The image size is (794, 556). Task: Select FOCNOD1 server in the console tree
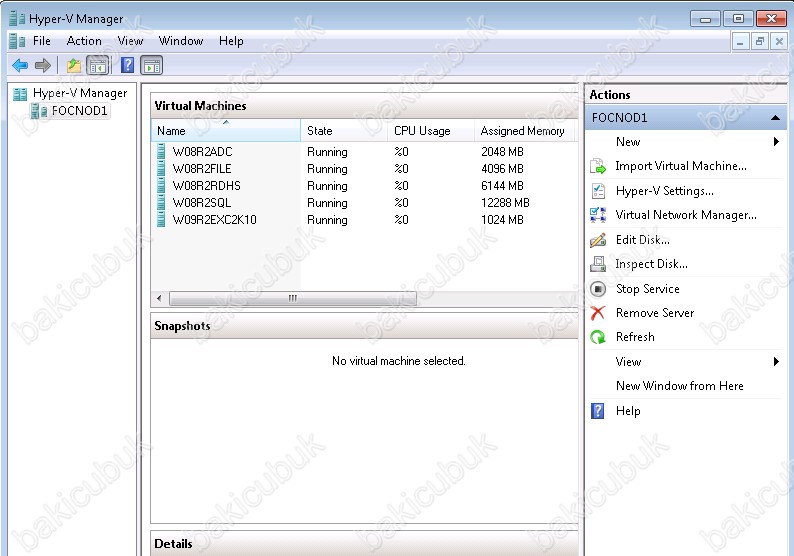point(80,111)
